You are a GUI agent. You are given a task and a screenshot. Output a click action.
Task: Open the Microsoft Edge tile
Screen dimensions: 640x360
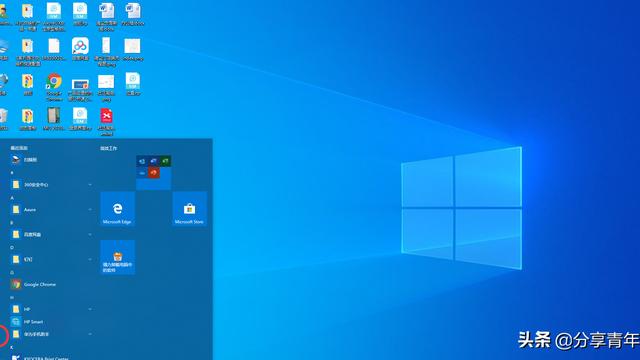point(118,209)
